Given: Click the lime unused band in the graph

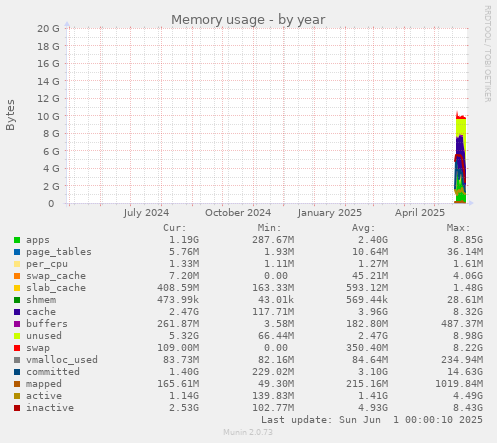Looking at the screenshot, I should [x=461, y=127].
